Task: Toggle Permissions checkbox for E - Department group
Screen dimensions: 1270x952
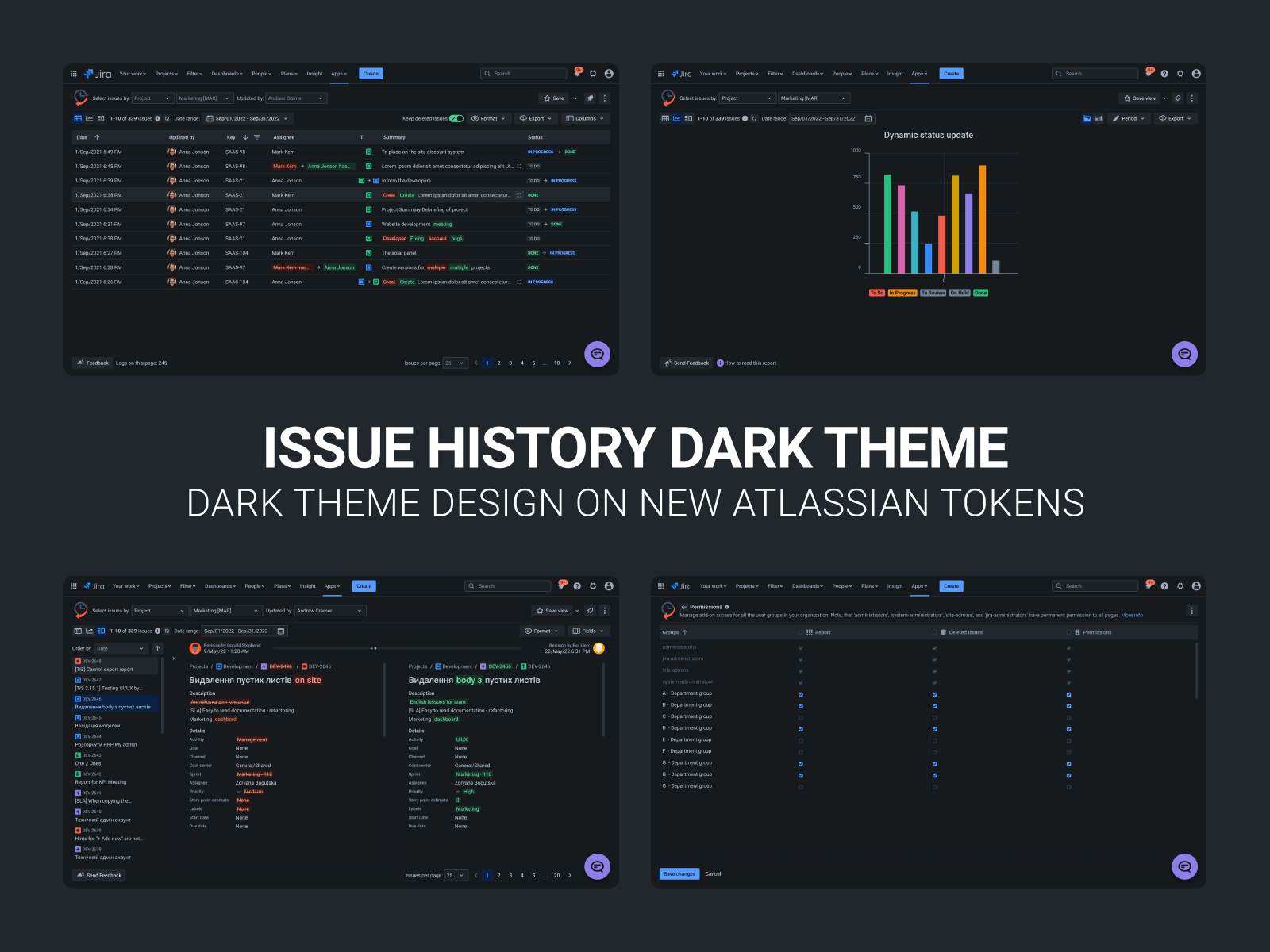Action: click(1068, 740)
